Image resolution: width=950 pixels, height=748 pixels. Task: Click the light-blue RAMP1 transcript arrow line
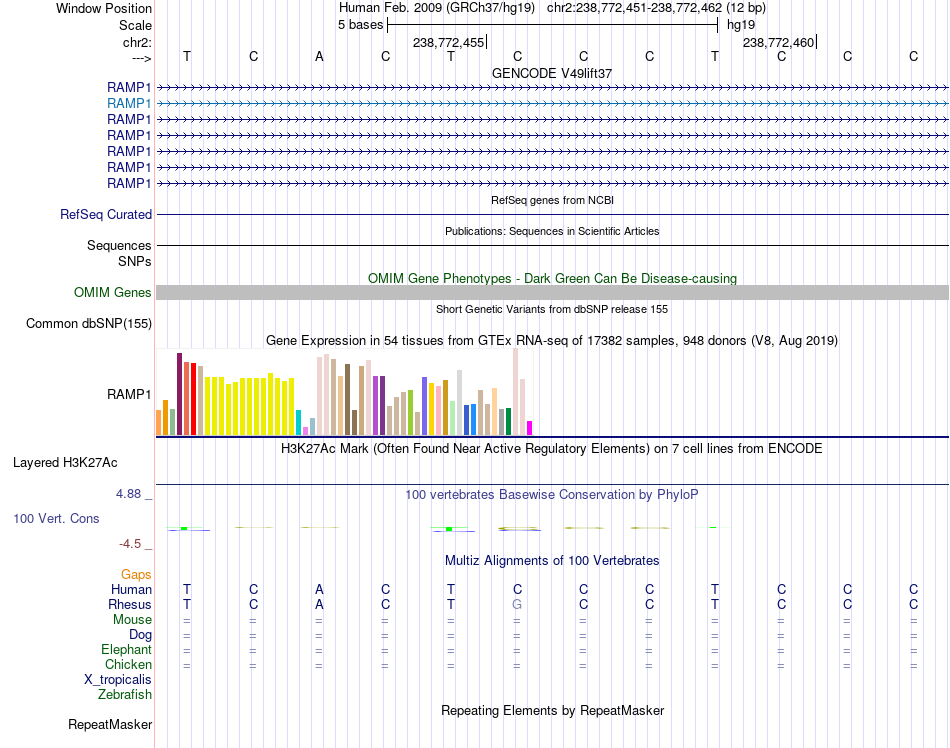[553, 104]
